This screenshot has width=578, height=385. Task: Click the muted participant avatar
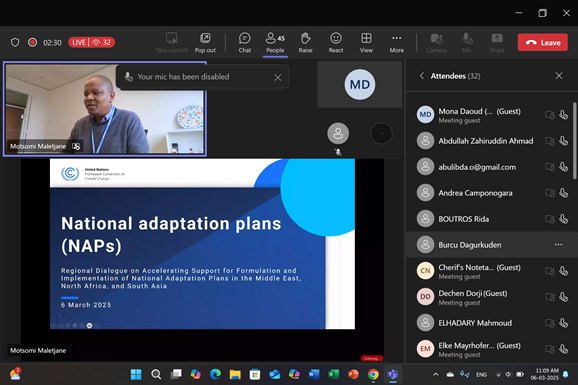(x=338, y=133)
